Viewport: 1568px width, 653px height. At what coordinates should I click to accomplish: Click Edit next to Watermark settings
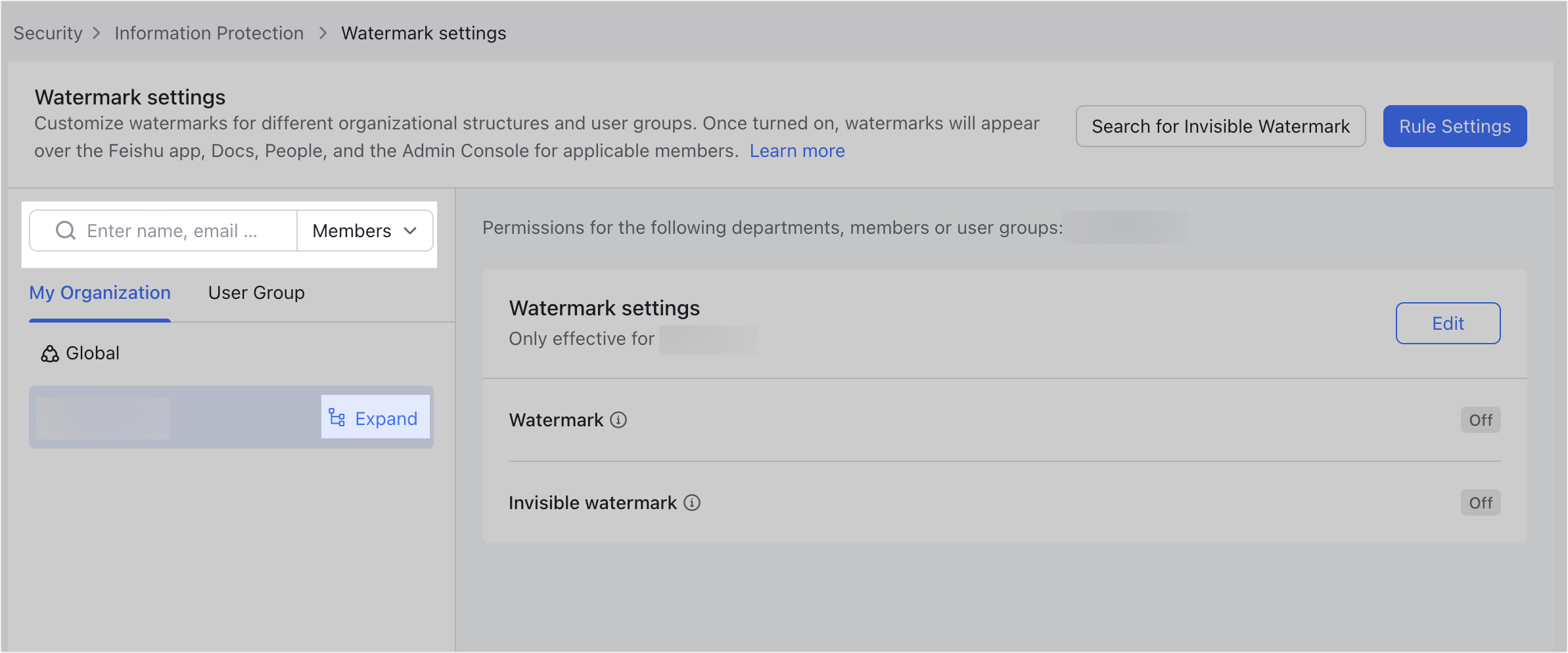click(x=1448, y=323)
